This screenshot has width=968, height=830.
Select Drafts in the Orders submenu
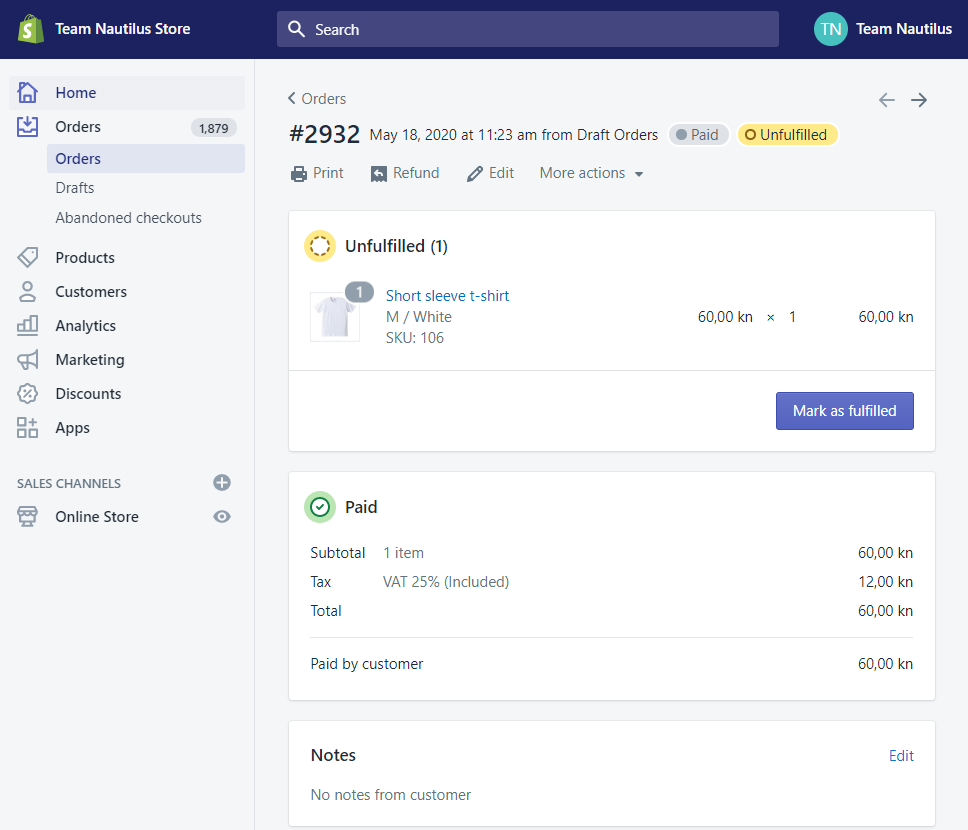[x=75, y=188]
